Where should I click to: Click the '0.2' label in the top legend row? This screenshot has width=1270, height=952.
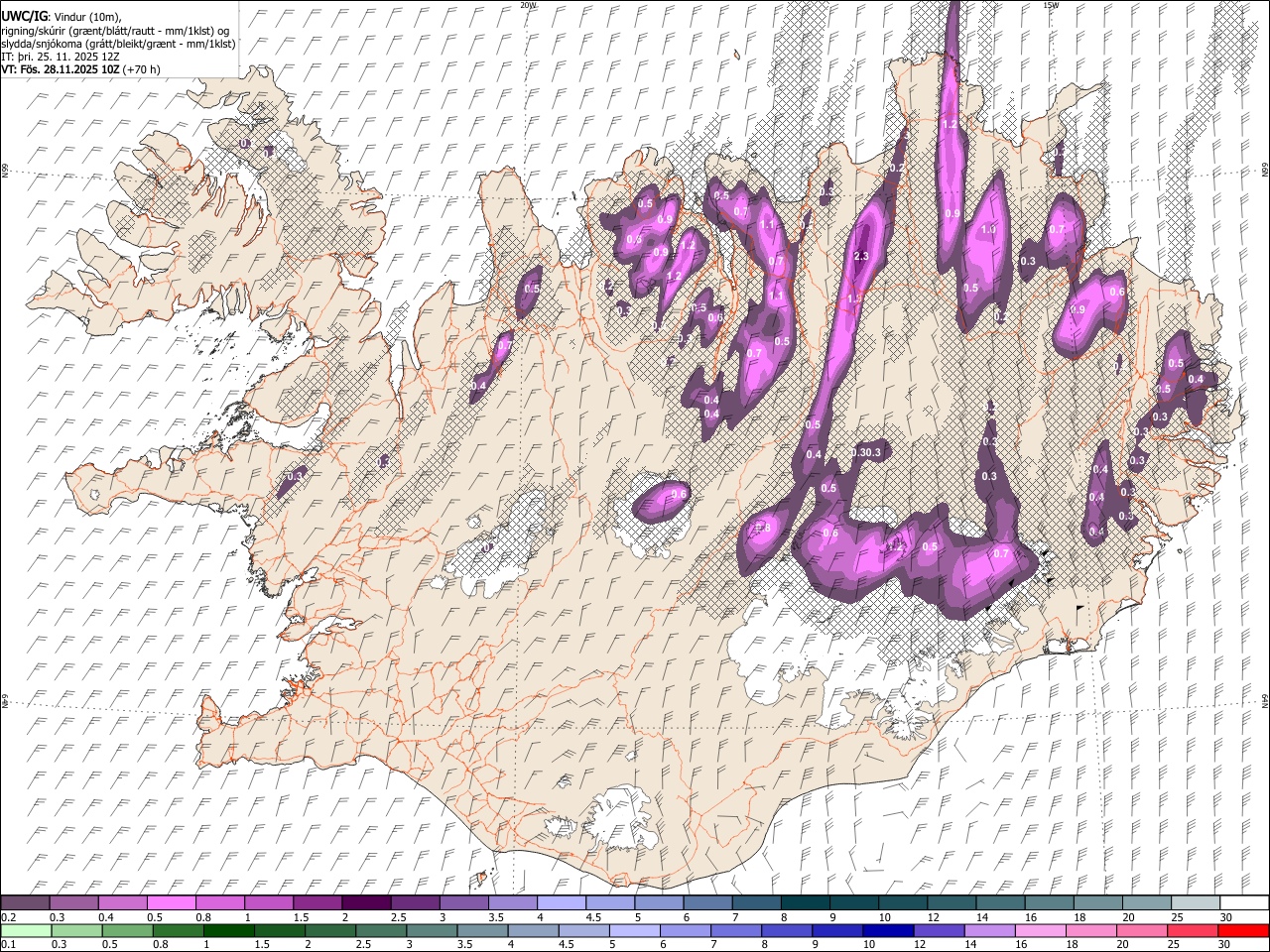coord(7,917)
